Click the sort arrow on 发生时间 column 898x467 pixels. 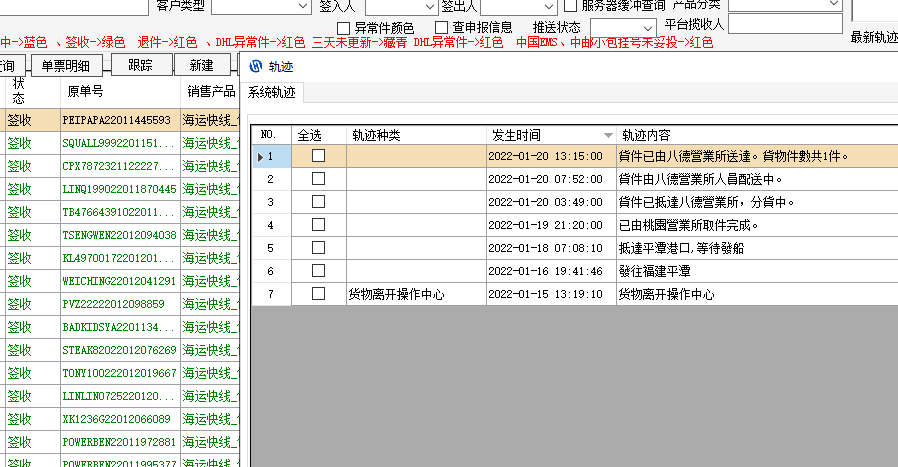point(608,136)
